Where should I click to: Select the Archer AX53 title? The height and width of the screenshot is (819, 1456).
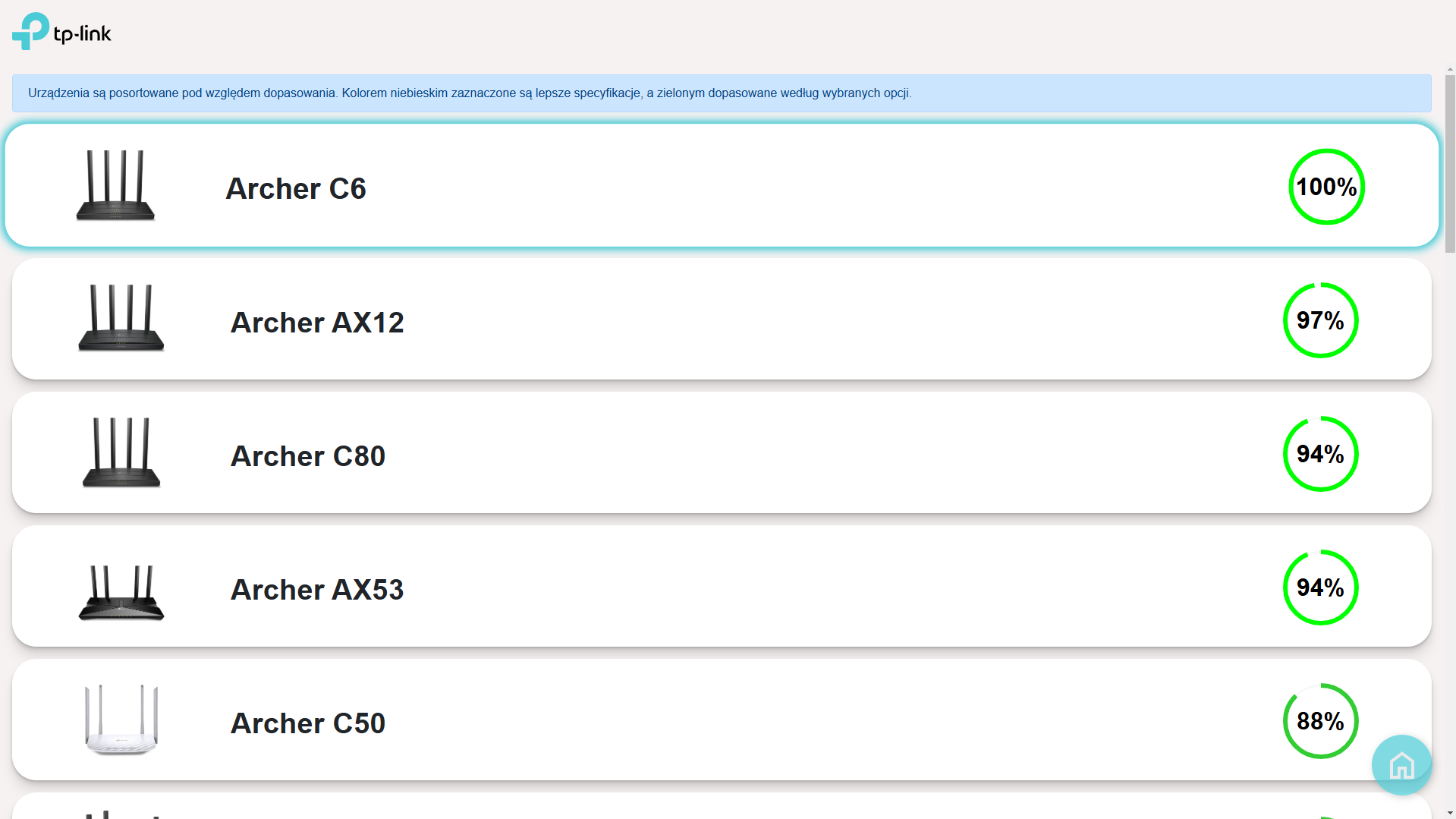coord(317,590)
